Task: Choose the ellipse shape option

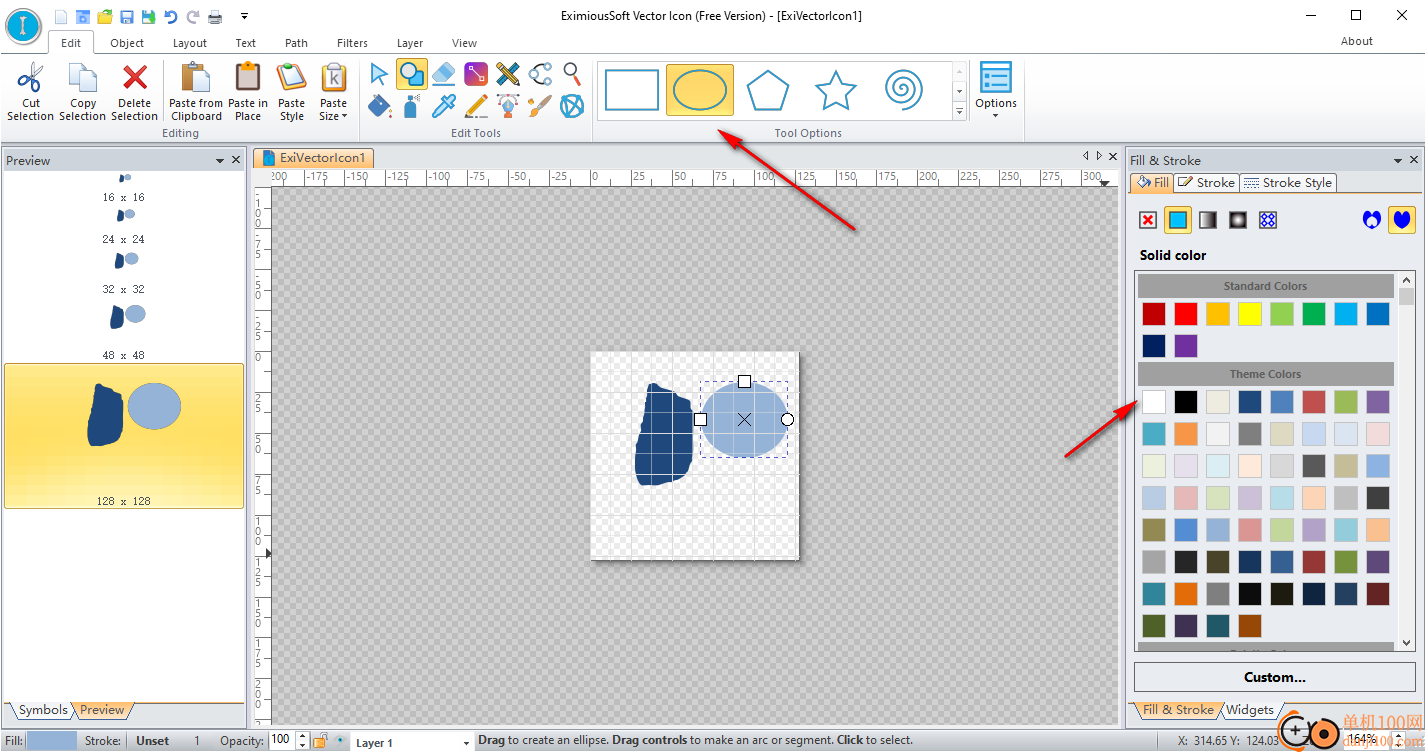Action: click(700, 90)
